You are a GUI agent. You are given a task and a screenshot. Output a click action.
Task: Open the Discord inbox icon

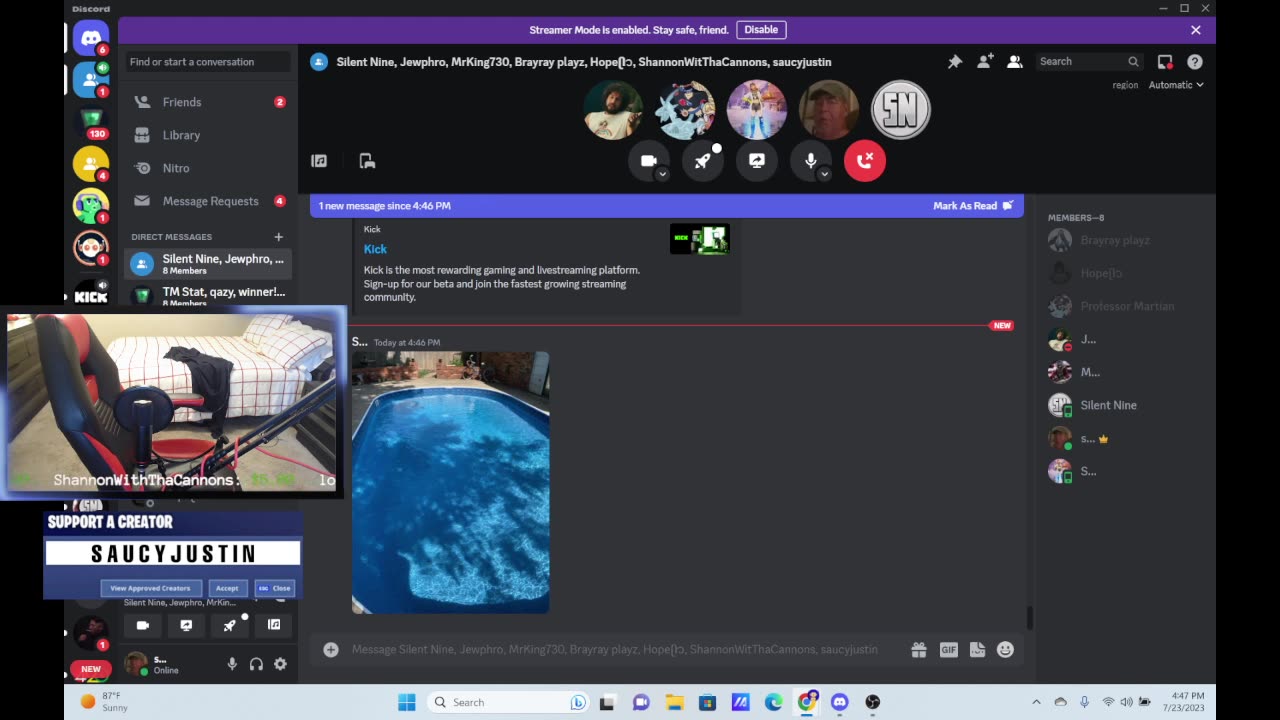1165,62
